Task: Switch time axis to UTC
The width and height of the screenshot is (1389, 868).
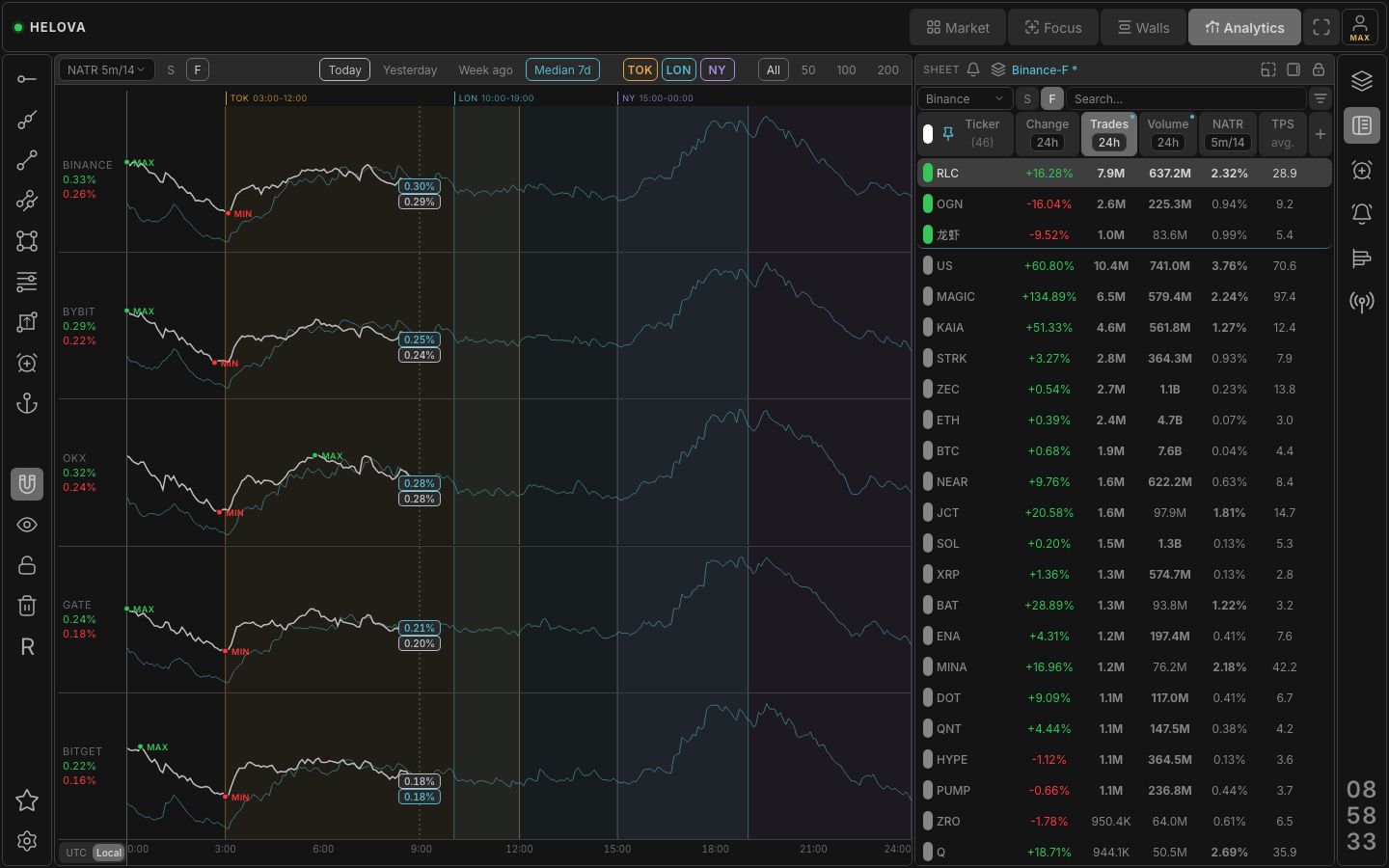Action: point(76,853)
